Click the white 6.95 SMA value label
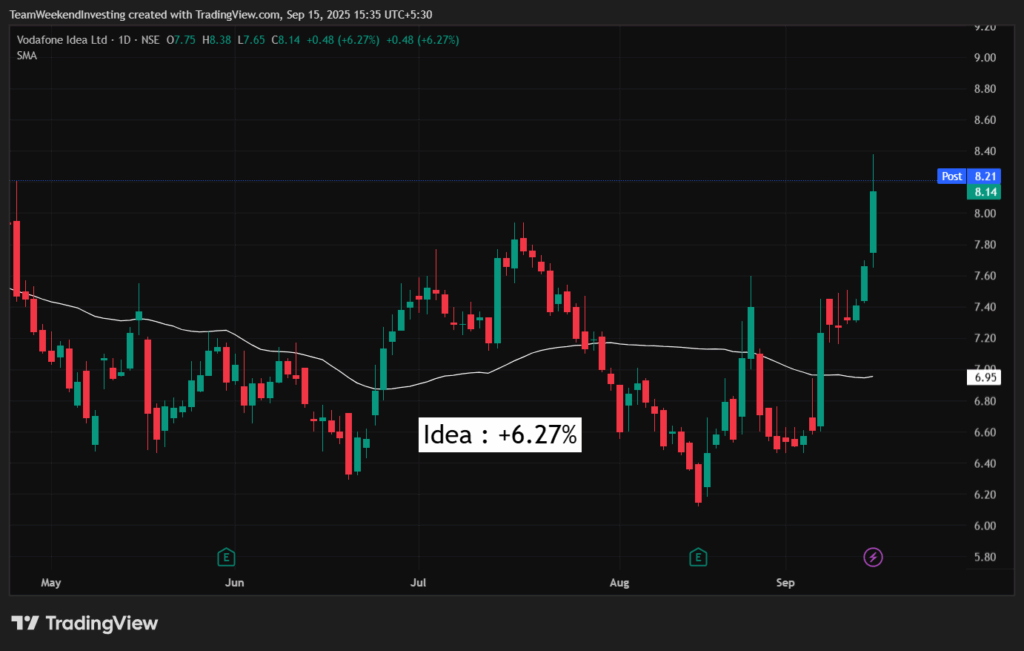The width and height of the screenshot is (1024, 651). (984, 377)
